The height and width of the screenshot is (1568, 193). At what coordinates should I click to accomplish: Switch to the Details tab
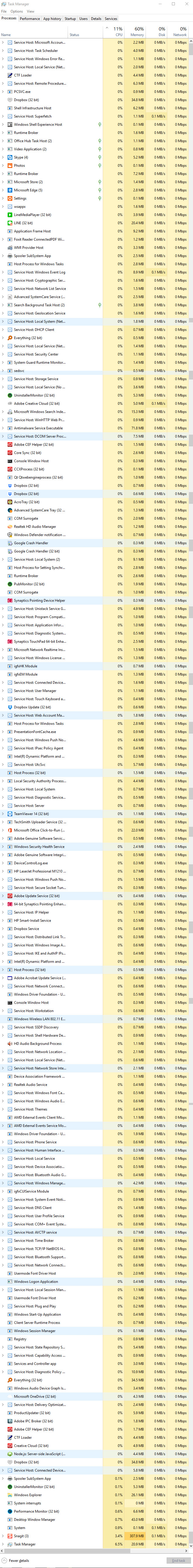(96, 18)
